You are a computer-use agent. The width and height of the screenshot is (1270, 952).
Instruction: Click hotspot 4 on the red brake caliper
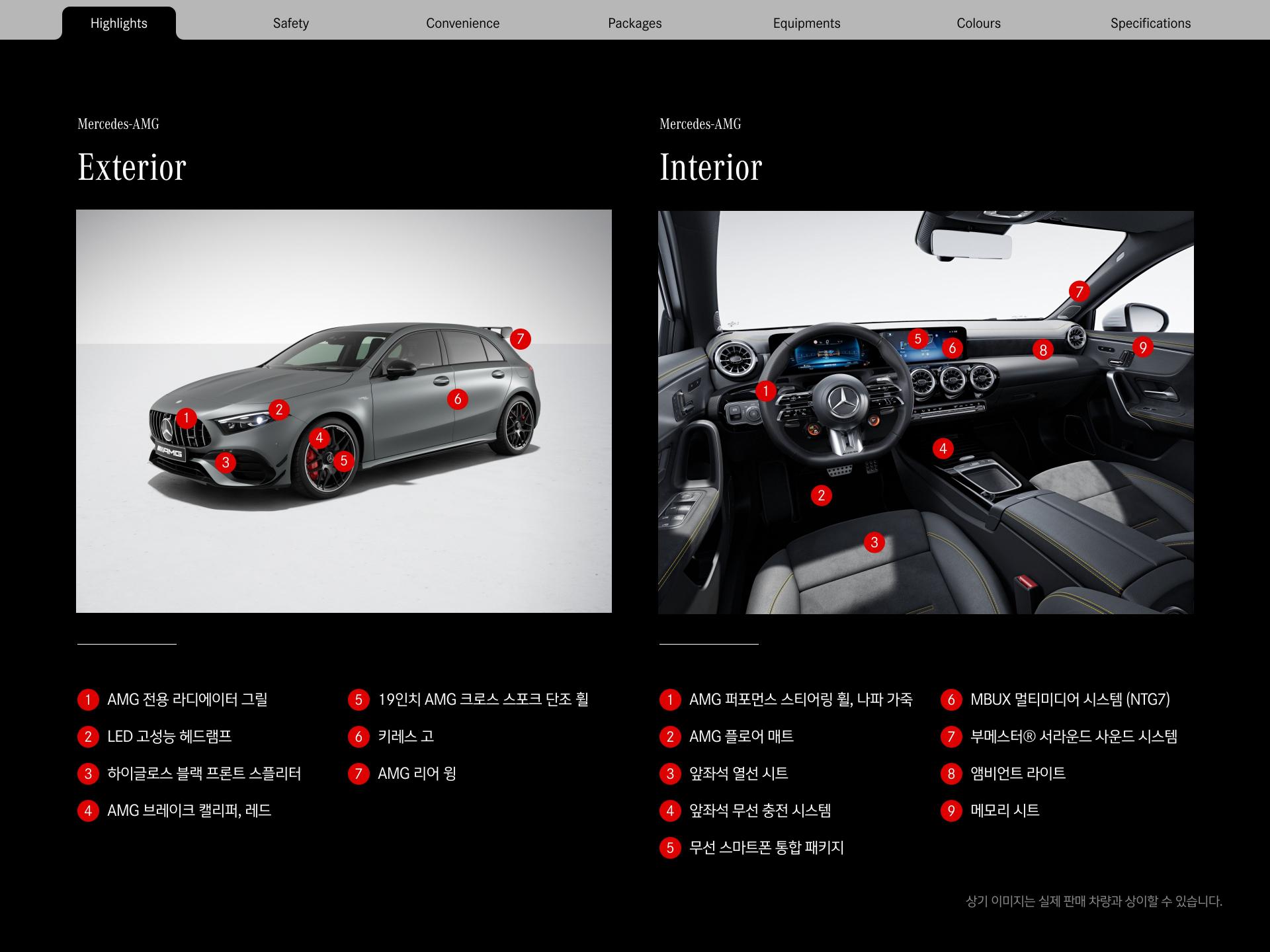[x=319, y=438]
